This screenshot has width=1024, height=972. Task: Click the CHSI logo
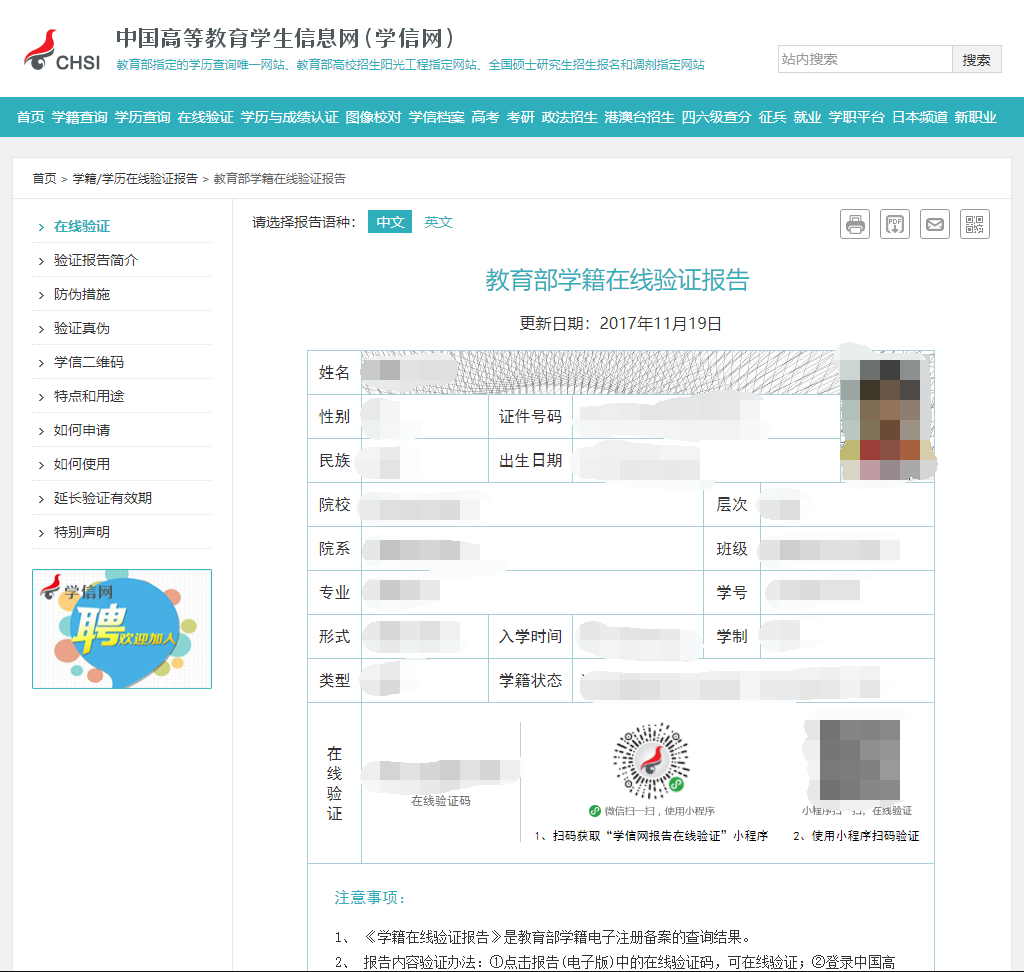click(x=62, y=52)
